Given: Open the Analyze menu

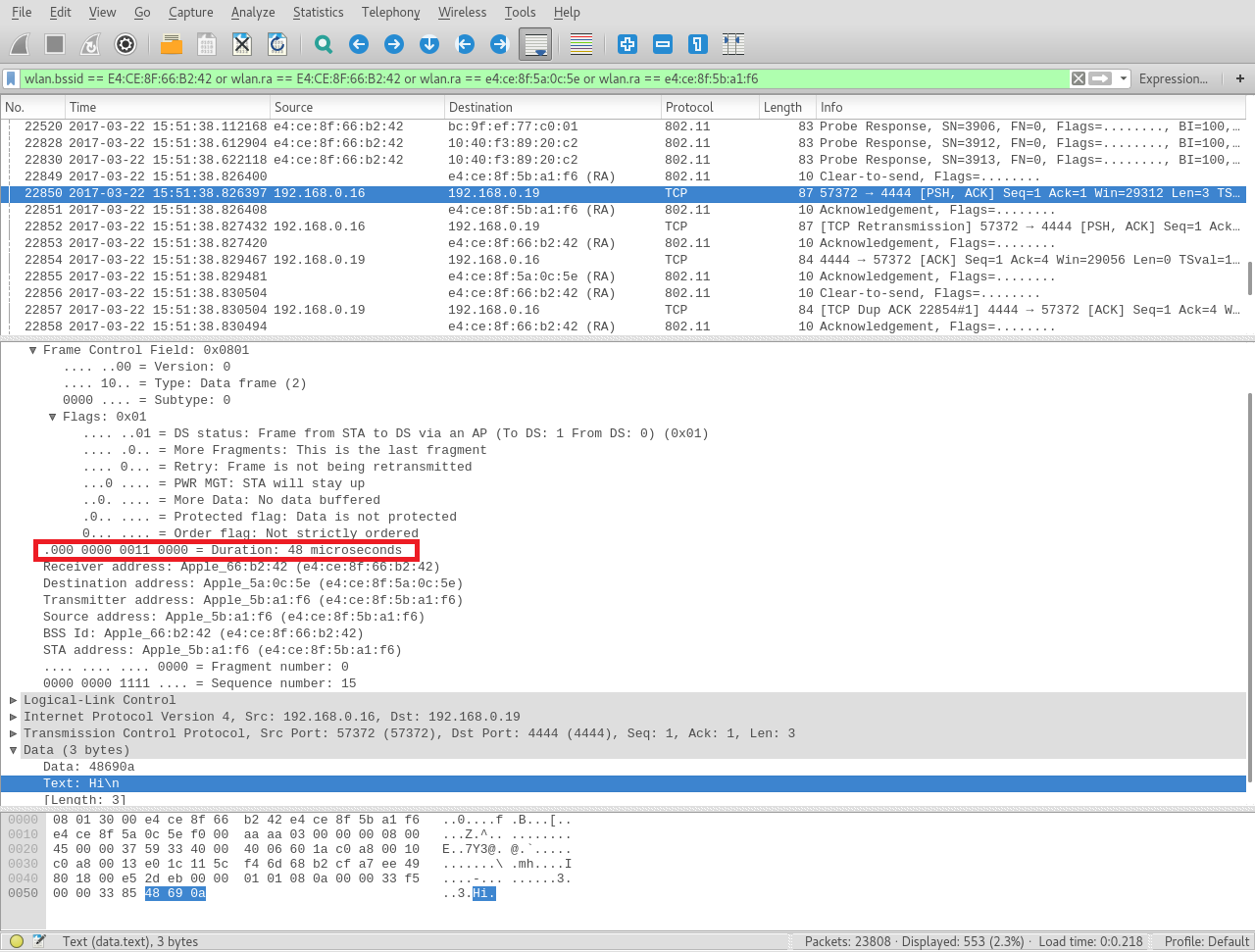Looking at the screenshot, I should pos(253,12).
